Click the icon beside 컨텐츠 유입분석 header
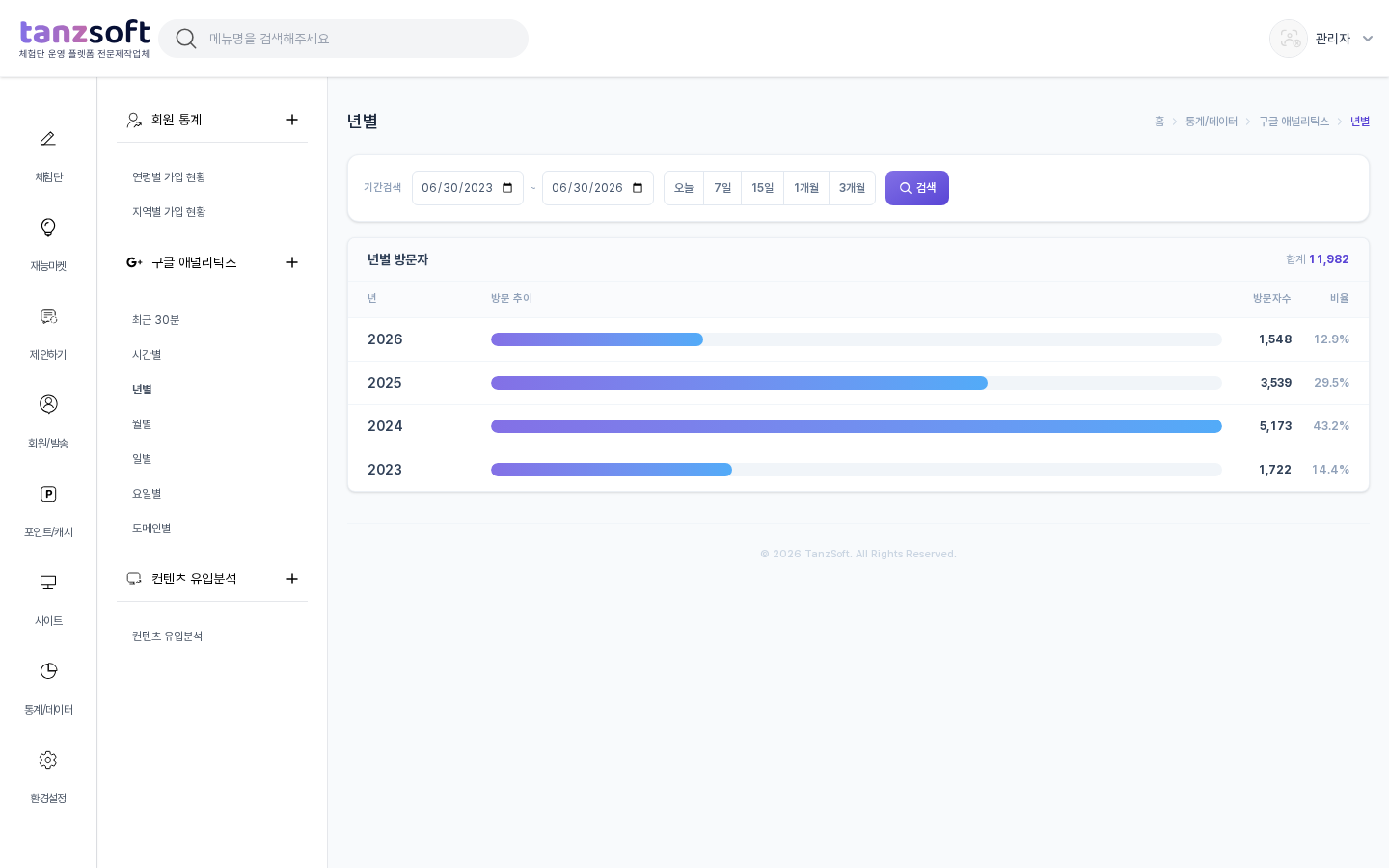1389x868 pixels. click(x=134, y=579)
